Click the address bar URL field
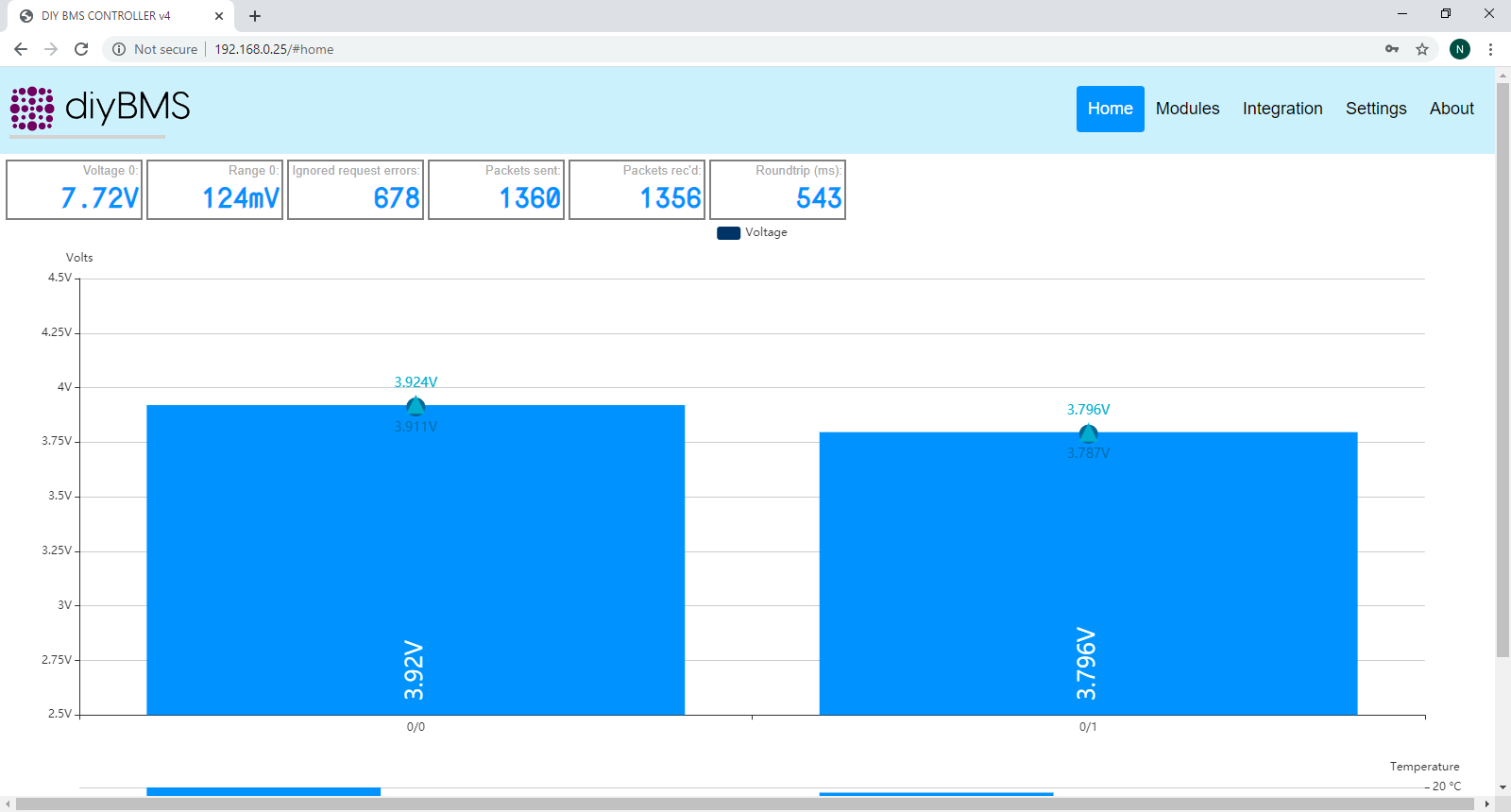The image size is (1511, 812). point(661,49)
